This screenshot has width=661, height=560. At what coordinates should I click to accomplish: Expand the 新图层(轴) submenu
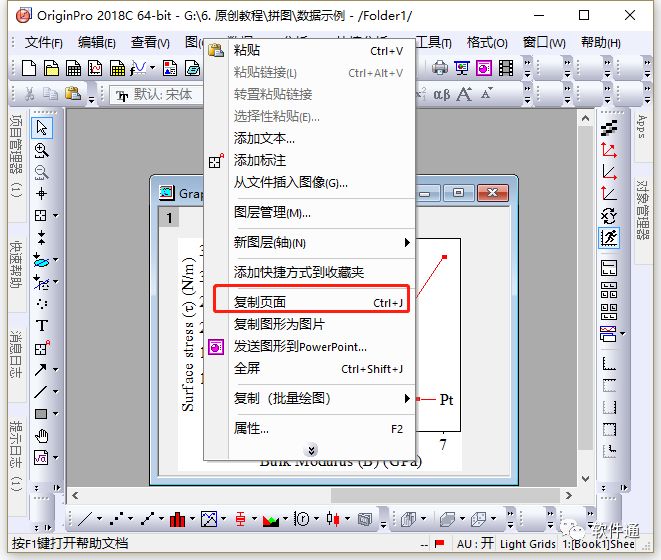(323, 242)
